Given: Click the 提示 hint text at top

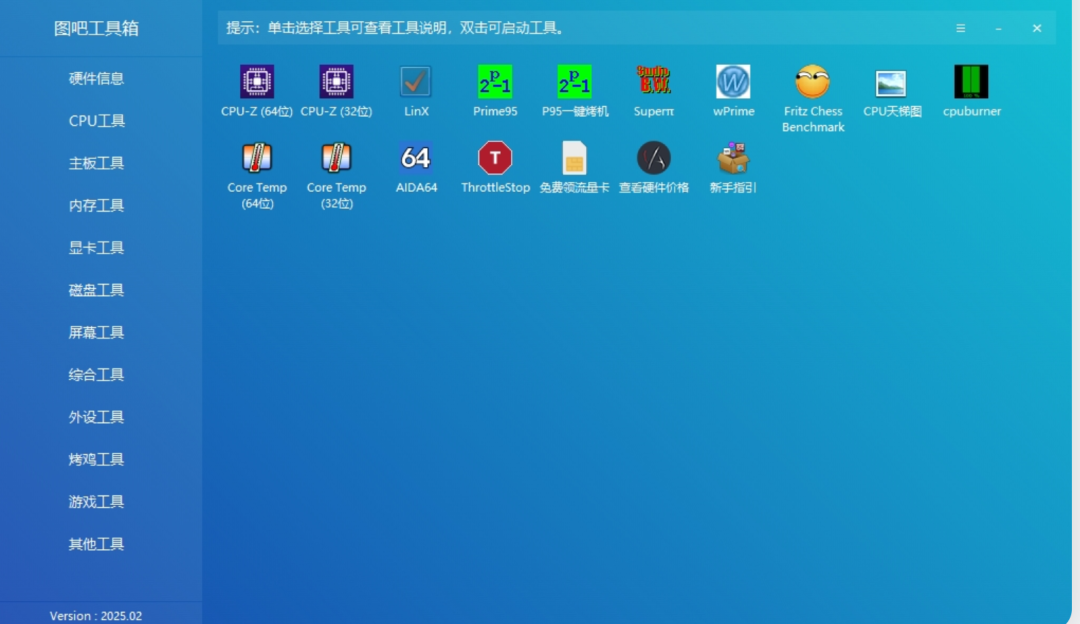Looking at the screenshot, I should [397, 28].
